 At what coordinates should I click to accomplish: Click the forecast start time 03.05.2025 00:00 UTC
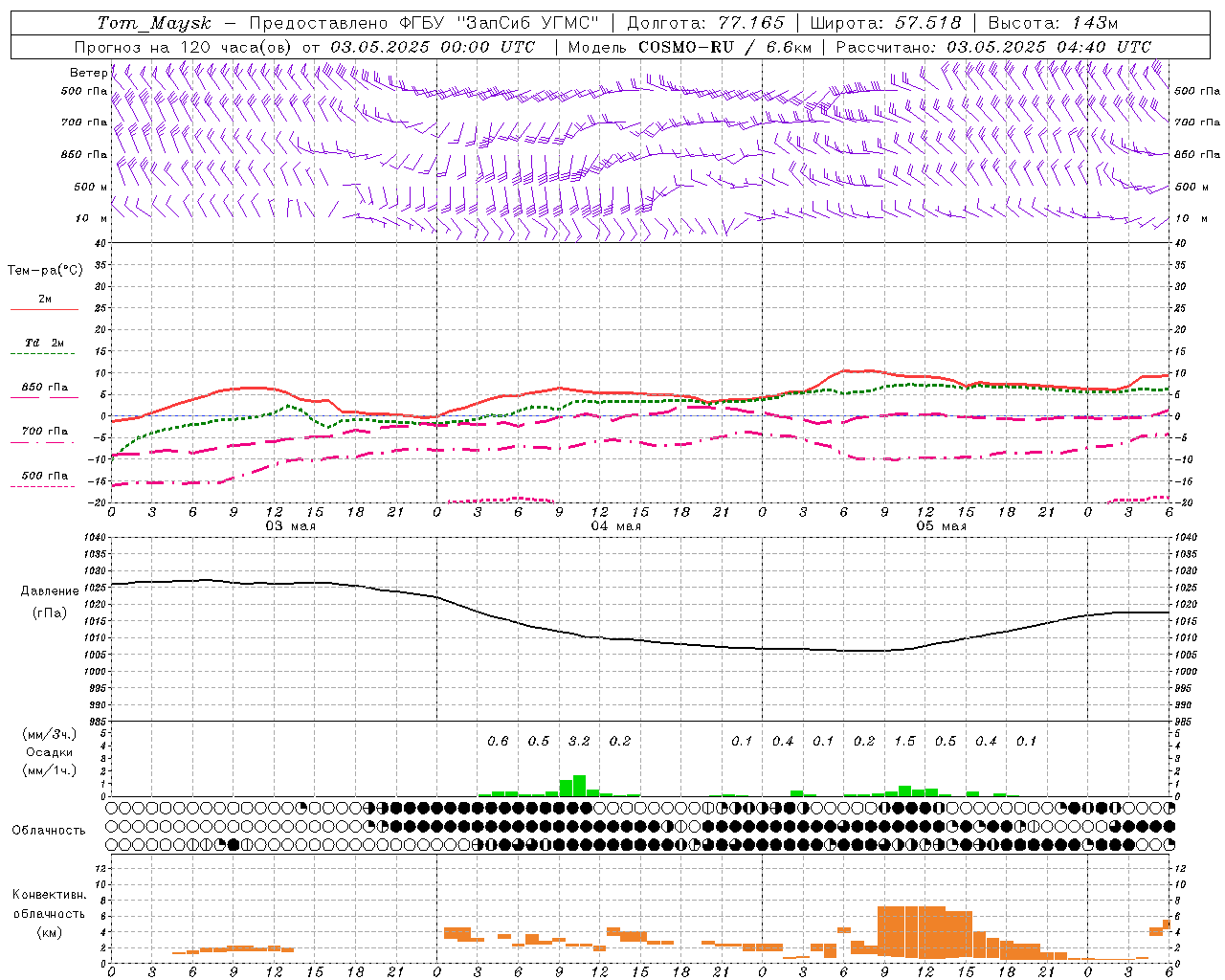click(433, 47)
